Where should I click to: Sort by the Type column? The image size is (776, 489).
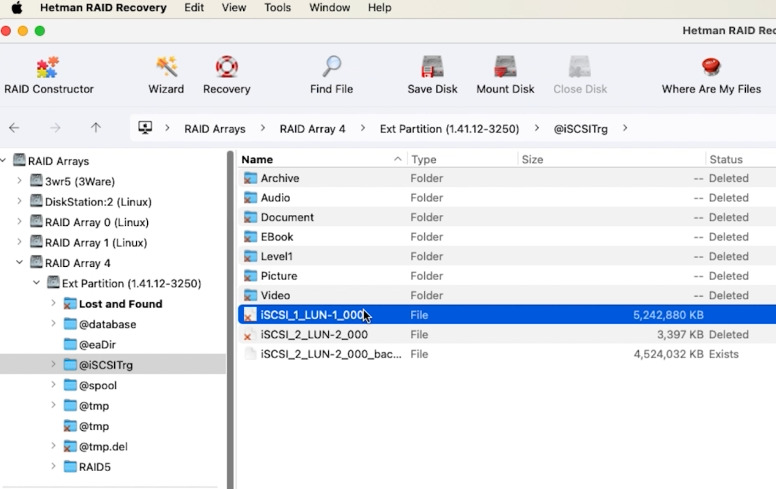point(463,159)
